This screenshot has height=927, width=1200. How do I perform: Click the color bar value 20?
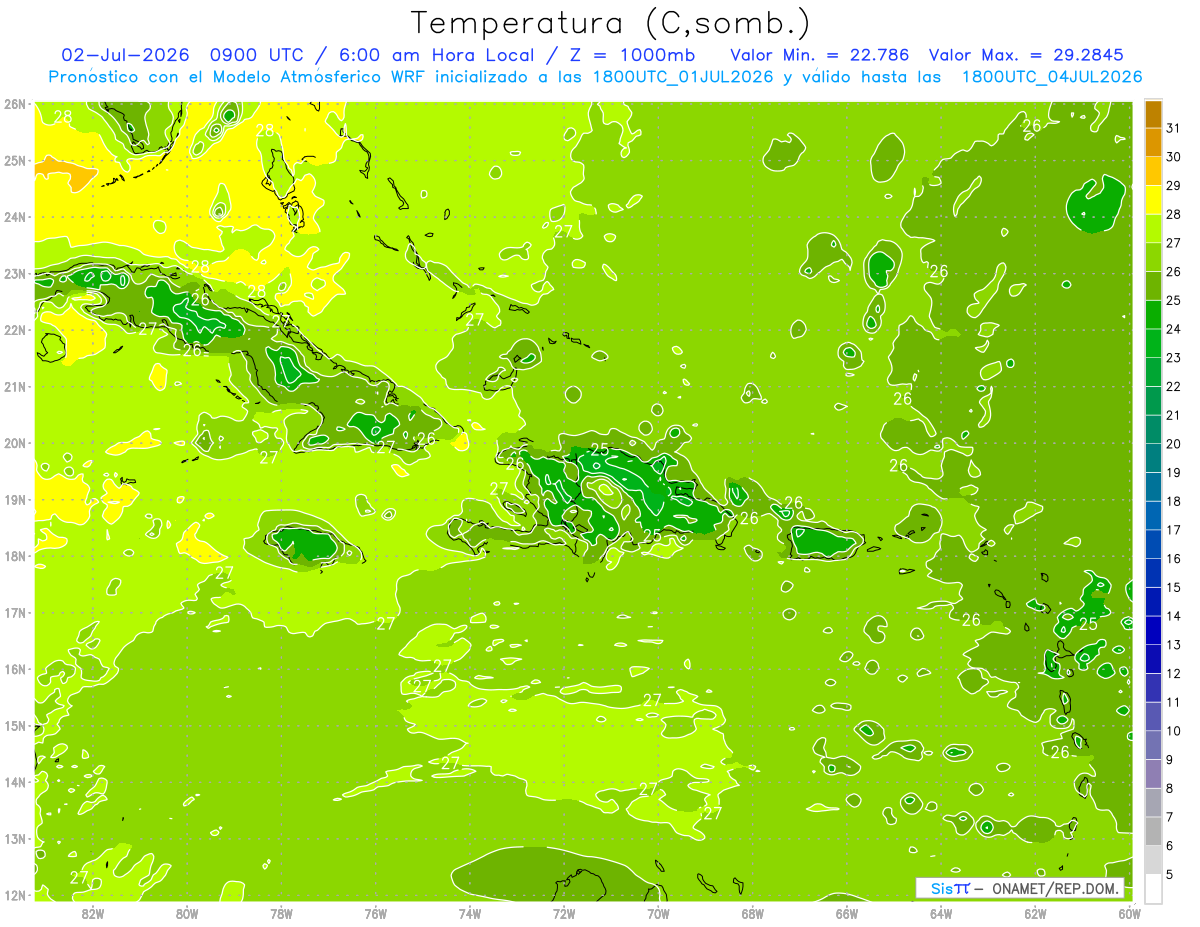coord(1174,444)
